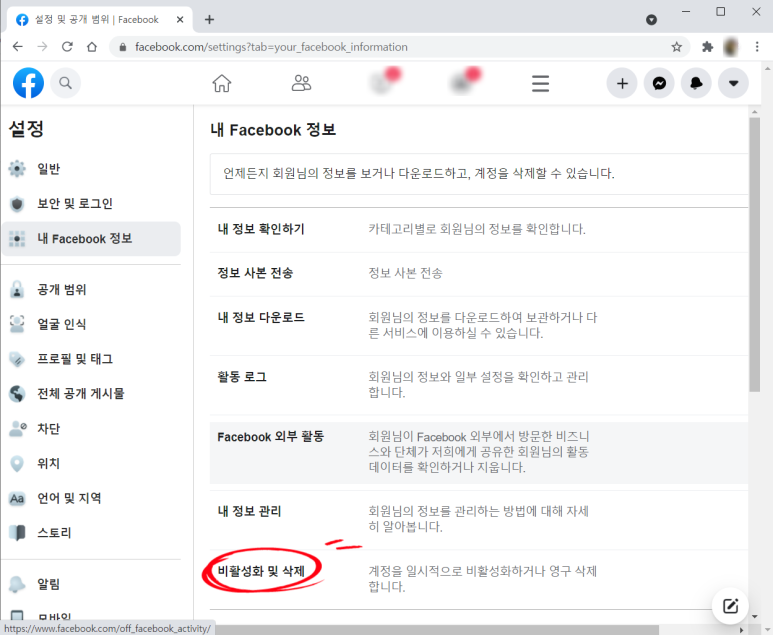
Task: Expand the account dropdown arrow
Action: point(733,83)
